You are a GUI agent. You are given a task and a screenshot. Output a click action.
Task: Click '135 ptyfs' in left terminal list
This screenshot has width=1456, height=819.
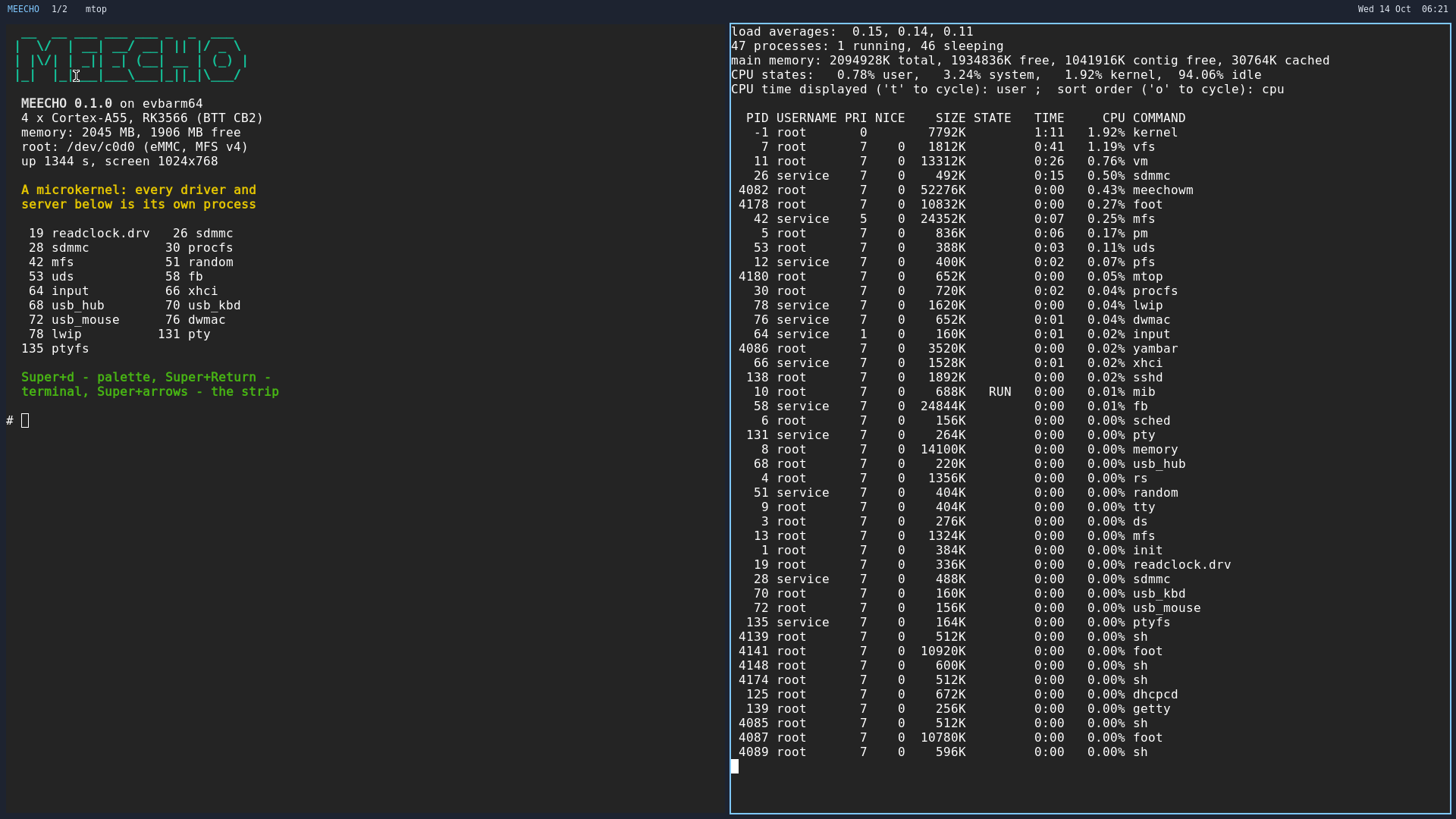click(55, 349)
